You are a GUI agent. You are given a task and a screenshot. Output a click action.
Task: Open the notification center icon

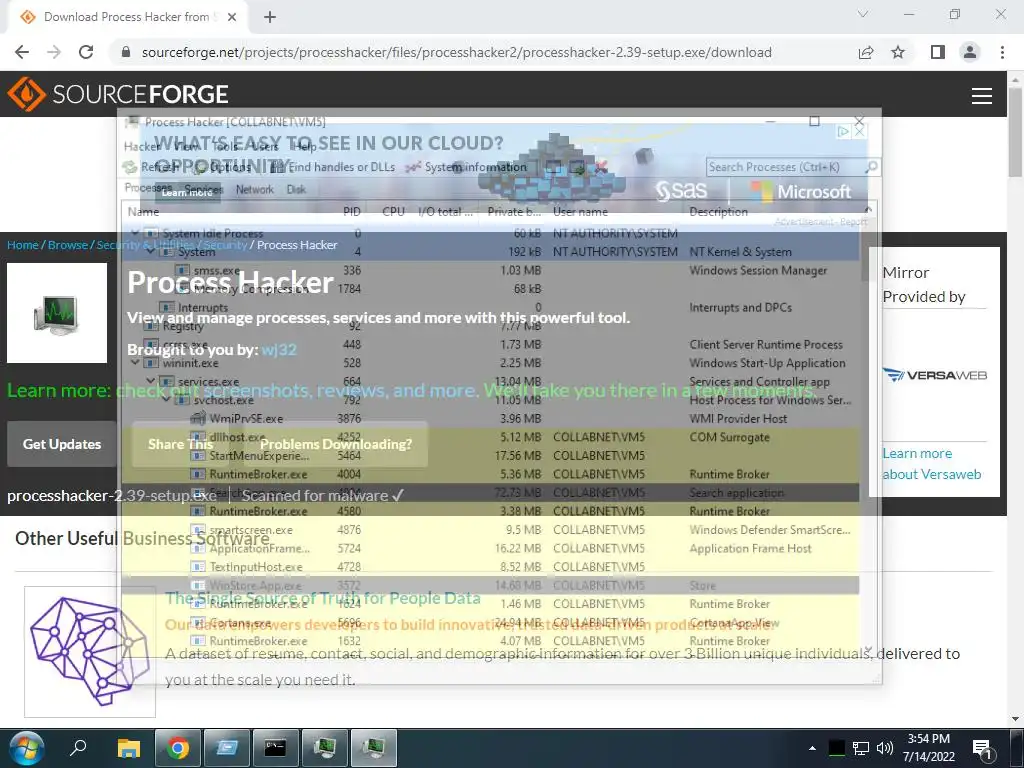[x=982, y=748]
